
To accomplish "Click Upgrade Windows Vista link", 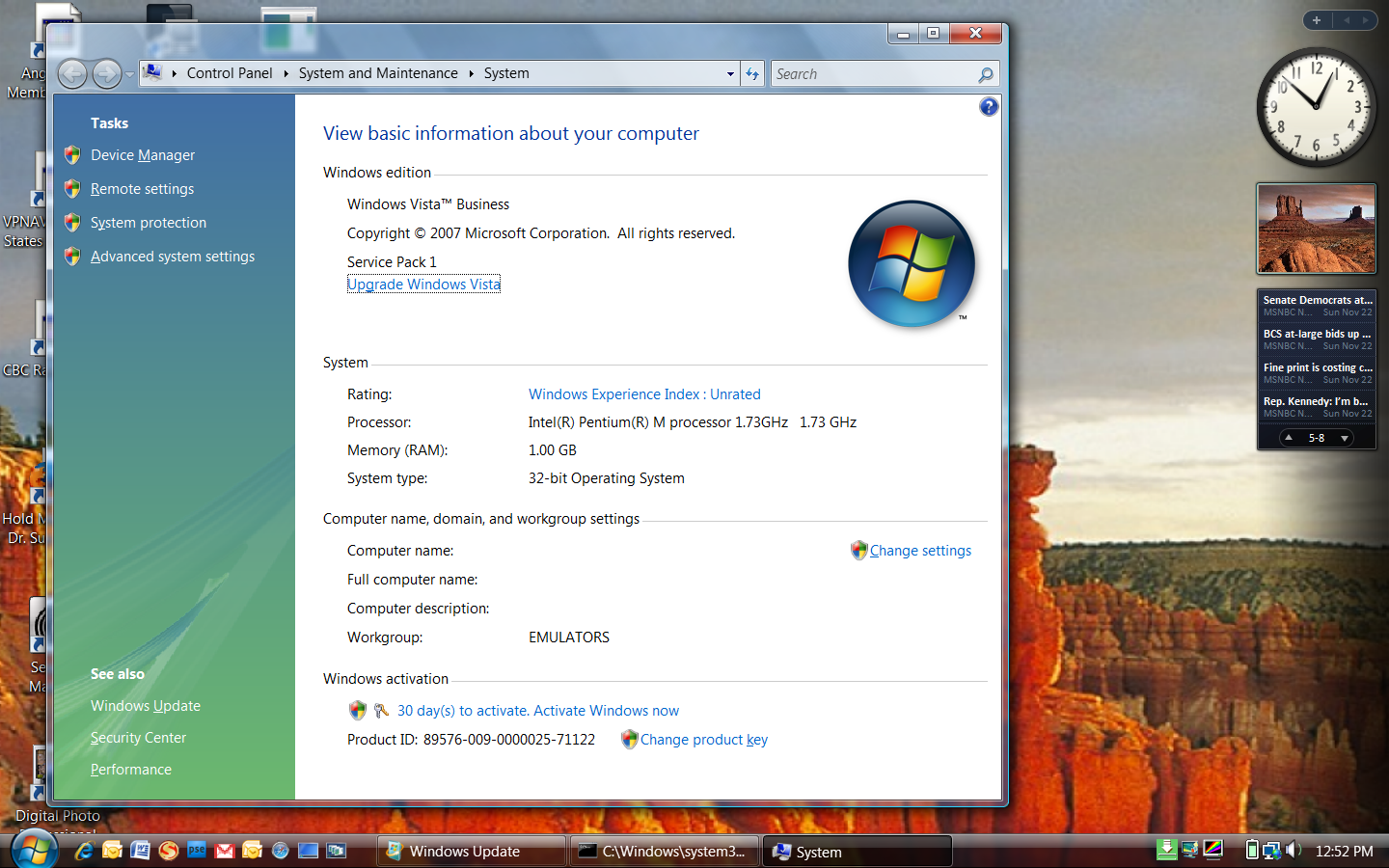I will pyautogui.click(x=423, y=285).
